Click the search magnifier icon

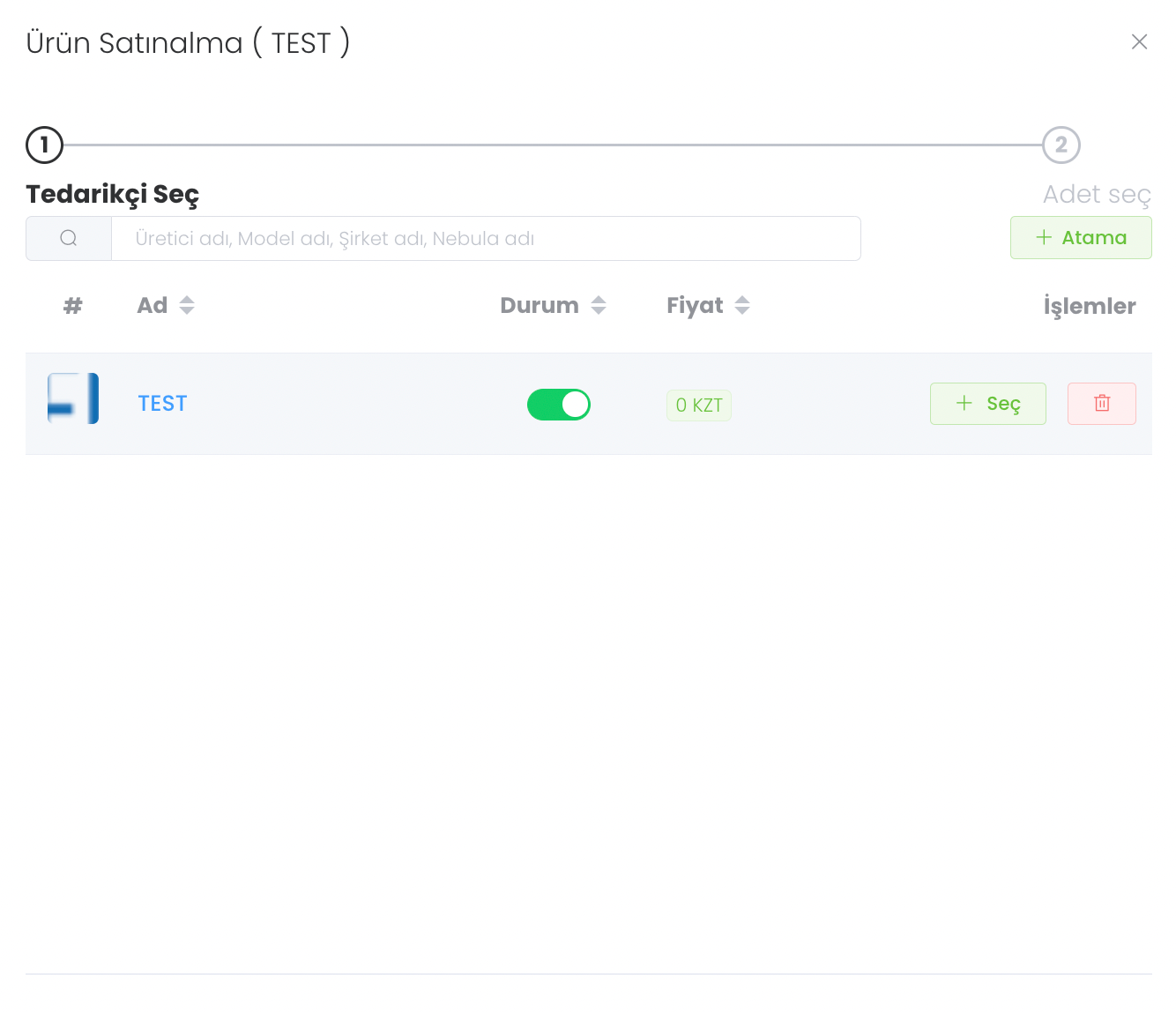pyautogui.click(x=69, y=238)
